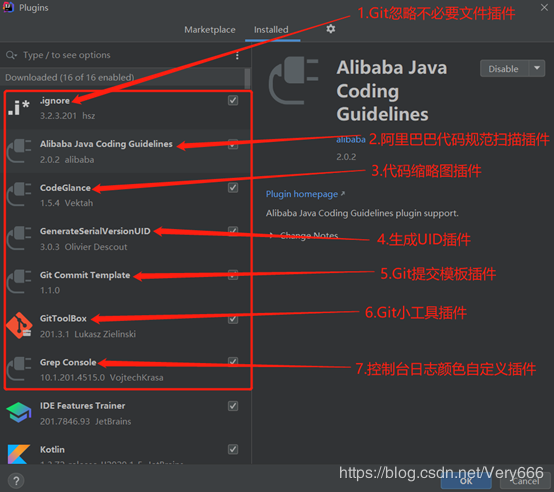Toggle the Git Commit Template checkbox
Viewport: 554px width, 492px height.
(x=233, y=275)
